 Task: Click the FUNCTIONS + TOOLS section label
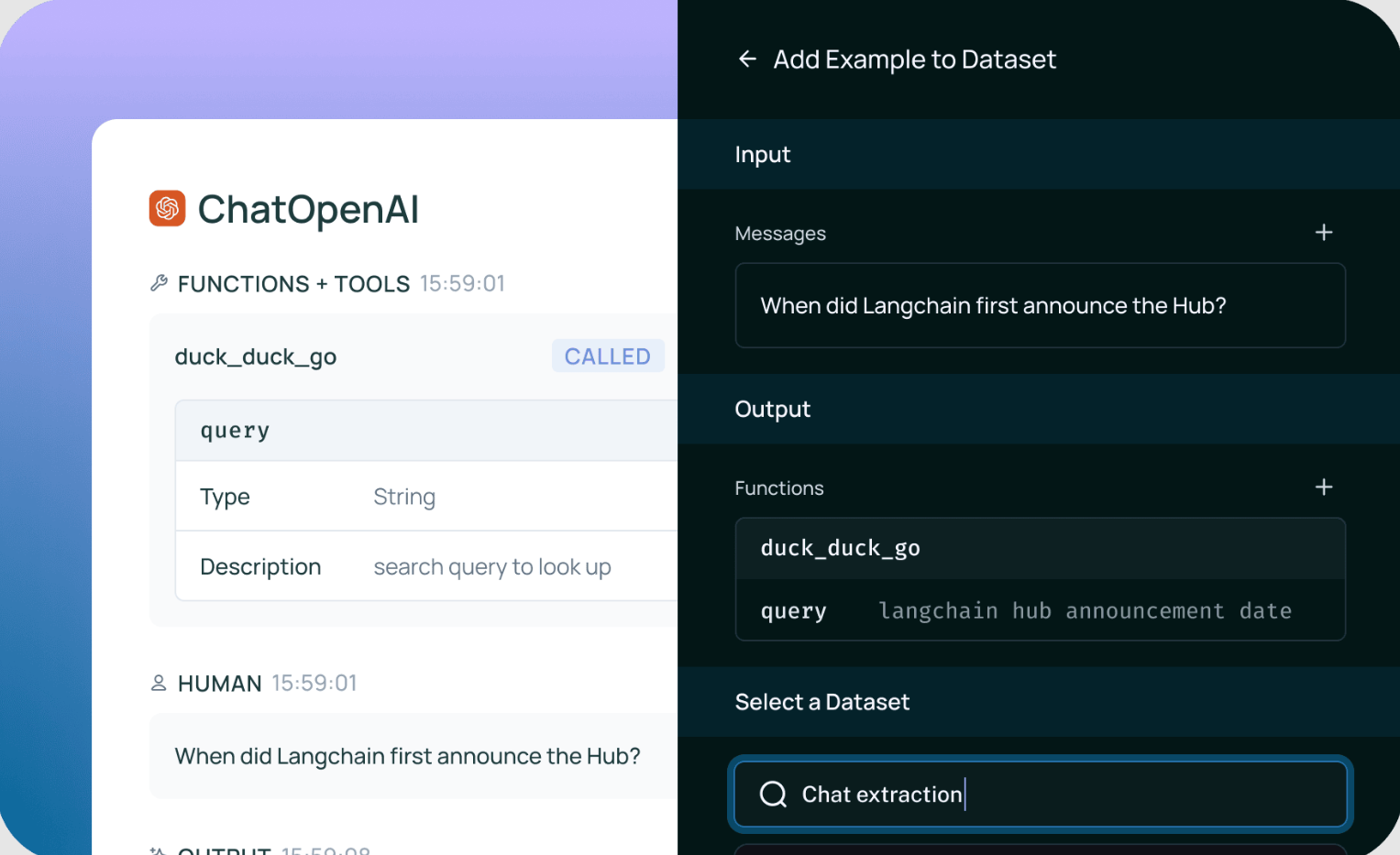click(293, 284)
